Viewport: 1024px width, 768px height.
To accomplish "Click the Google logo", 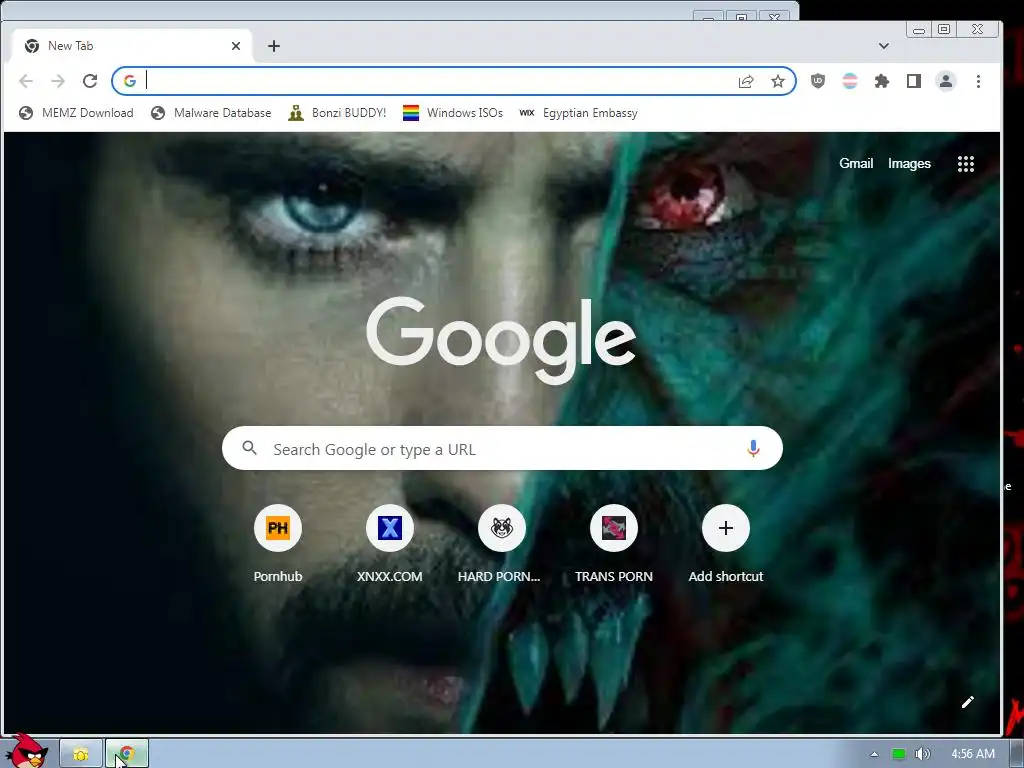I will pyautogui.click(x=501, y=340).
